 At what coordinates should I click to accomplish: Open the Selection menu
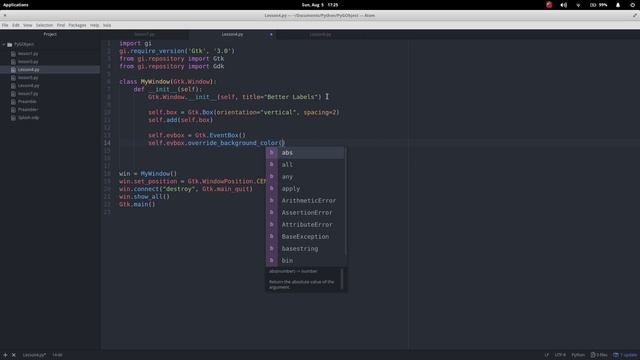[x=44, y=25]
